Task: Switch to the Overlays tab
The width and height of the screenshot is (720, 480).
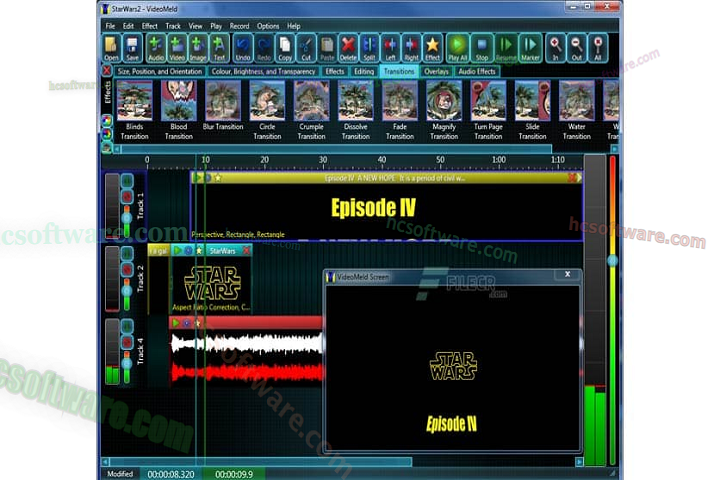Action: tap(436, 72)
